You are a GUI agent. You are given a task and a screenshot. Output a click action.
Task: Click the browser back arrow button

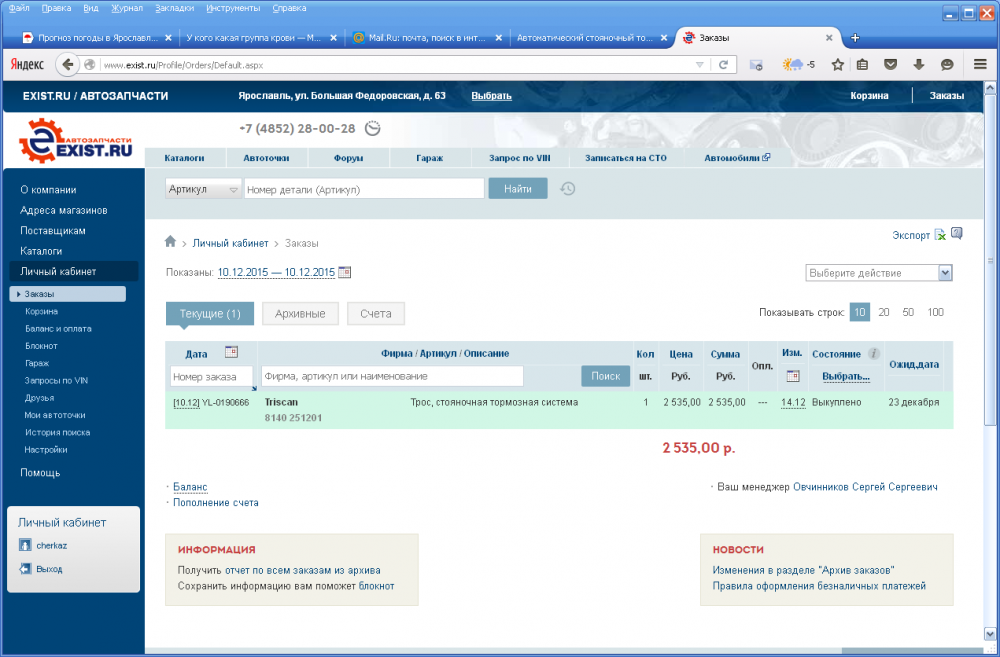click(68, 64)
